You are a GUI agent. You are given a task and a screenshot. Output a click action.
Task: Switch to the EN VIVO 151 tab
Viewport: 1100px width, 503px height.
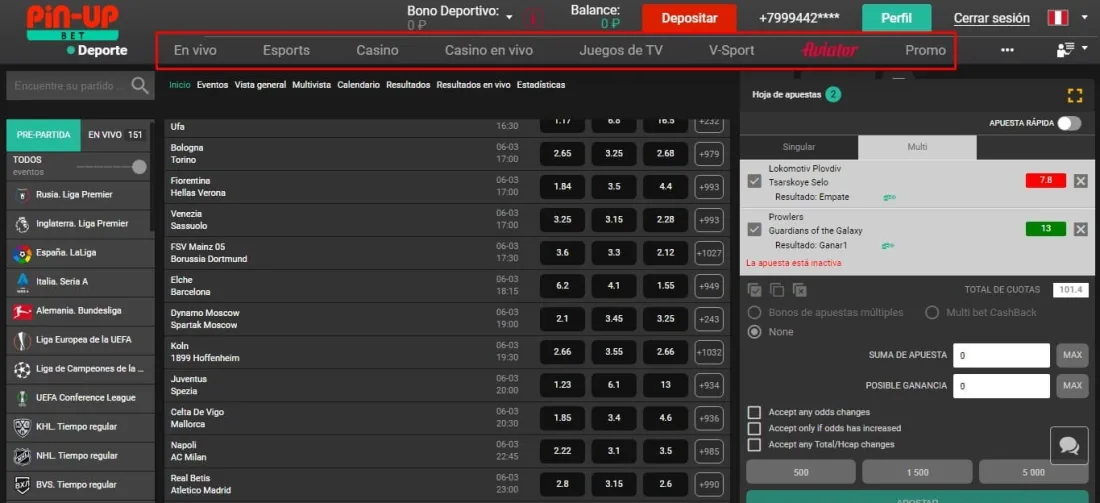pyautogui.click(x=116, y=135)
